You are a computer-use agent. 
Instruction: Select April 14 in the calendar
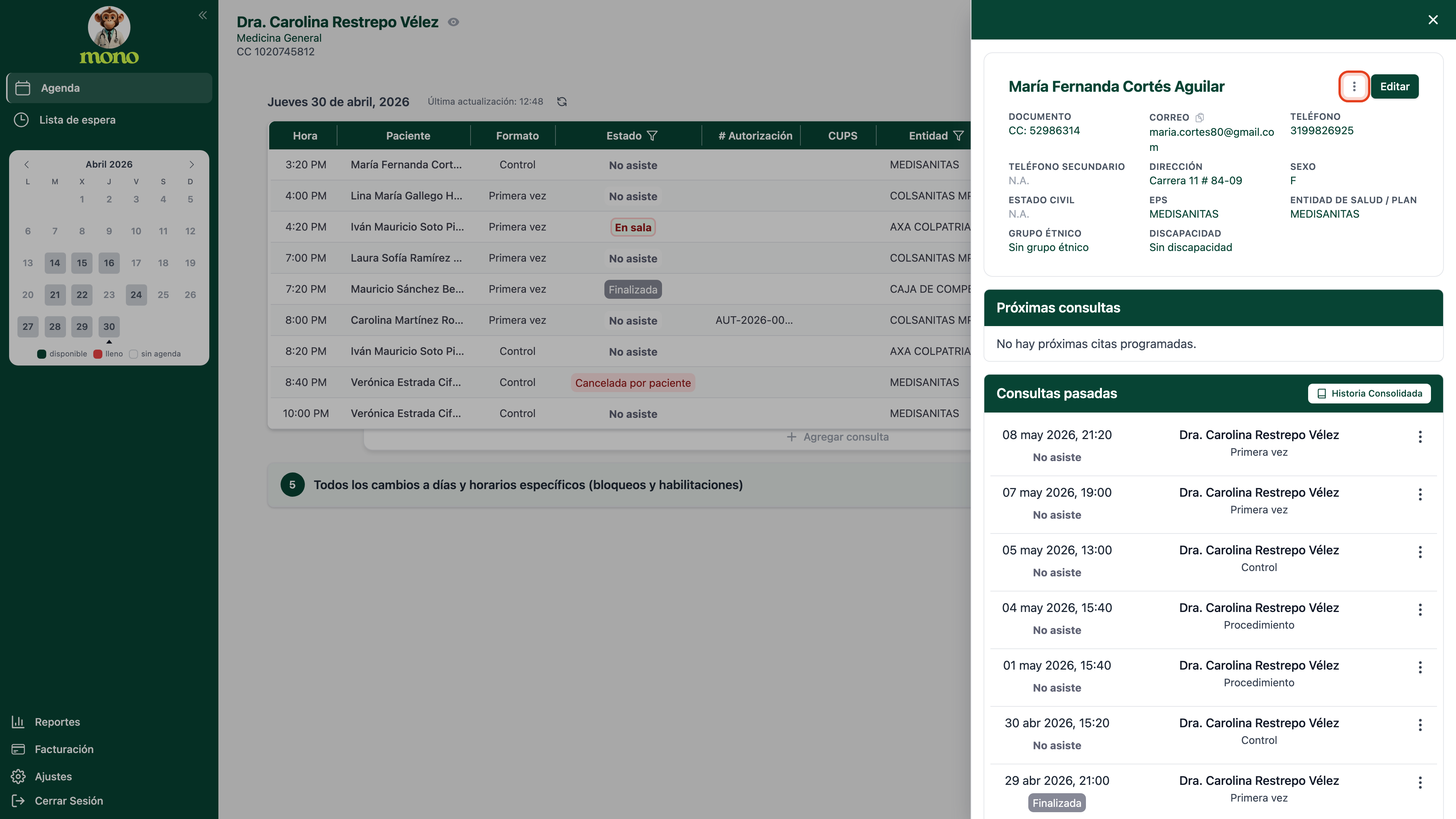click(x=55, y=263)
